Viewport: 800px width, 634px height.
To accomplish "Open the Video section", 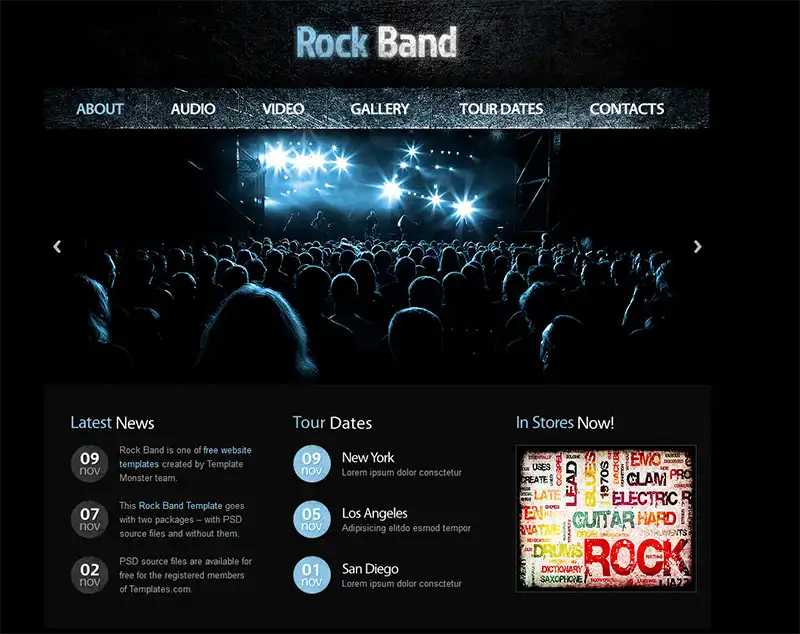I will [x=283, y=109].
